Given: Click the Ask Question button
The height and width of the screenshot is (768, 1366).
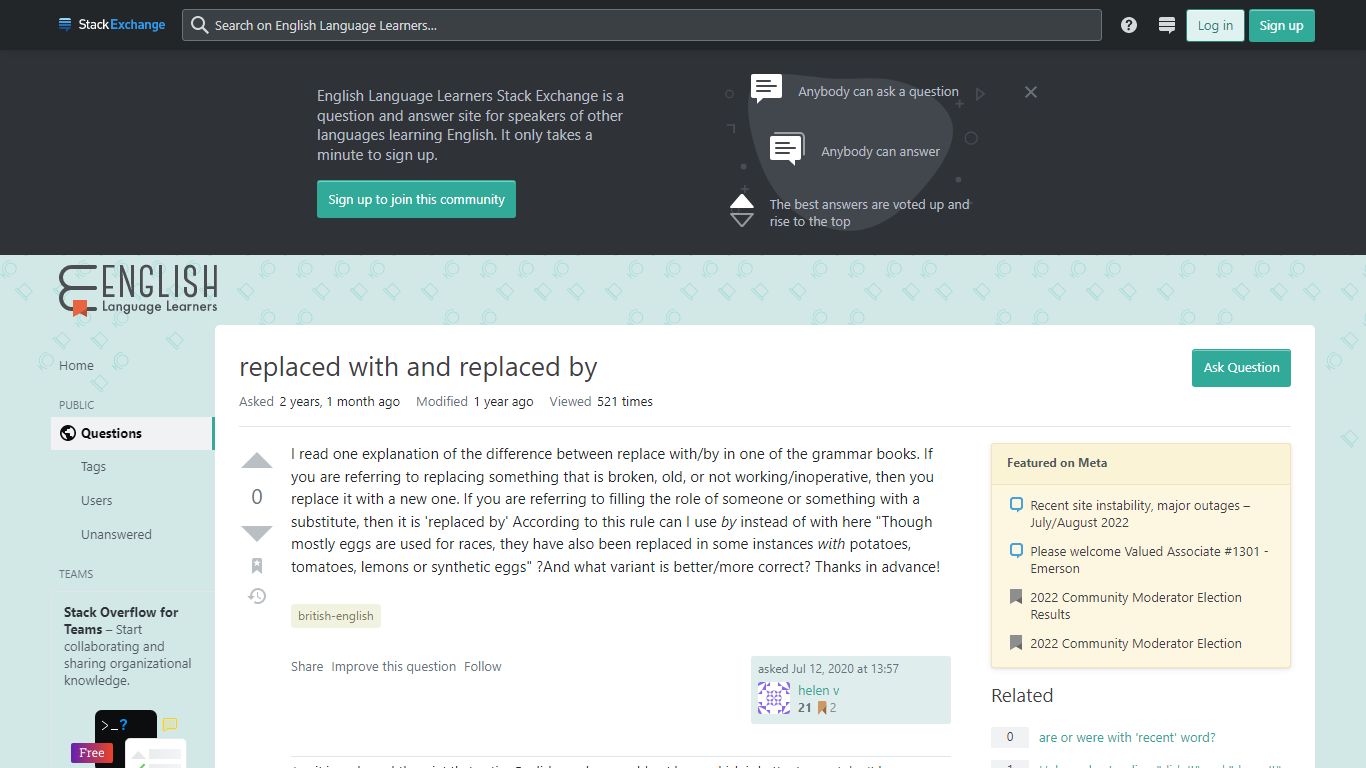Looking at the screenshot, I should pos(1241,367).
